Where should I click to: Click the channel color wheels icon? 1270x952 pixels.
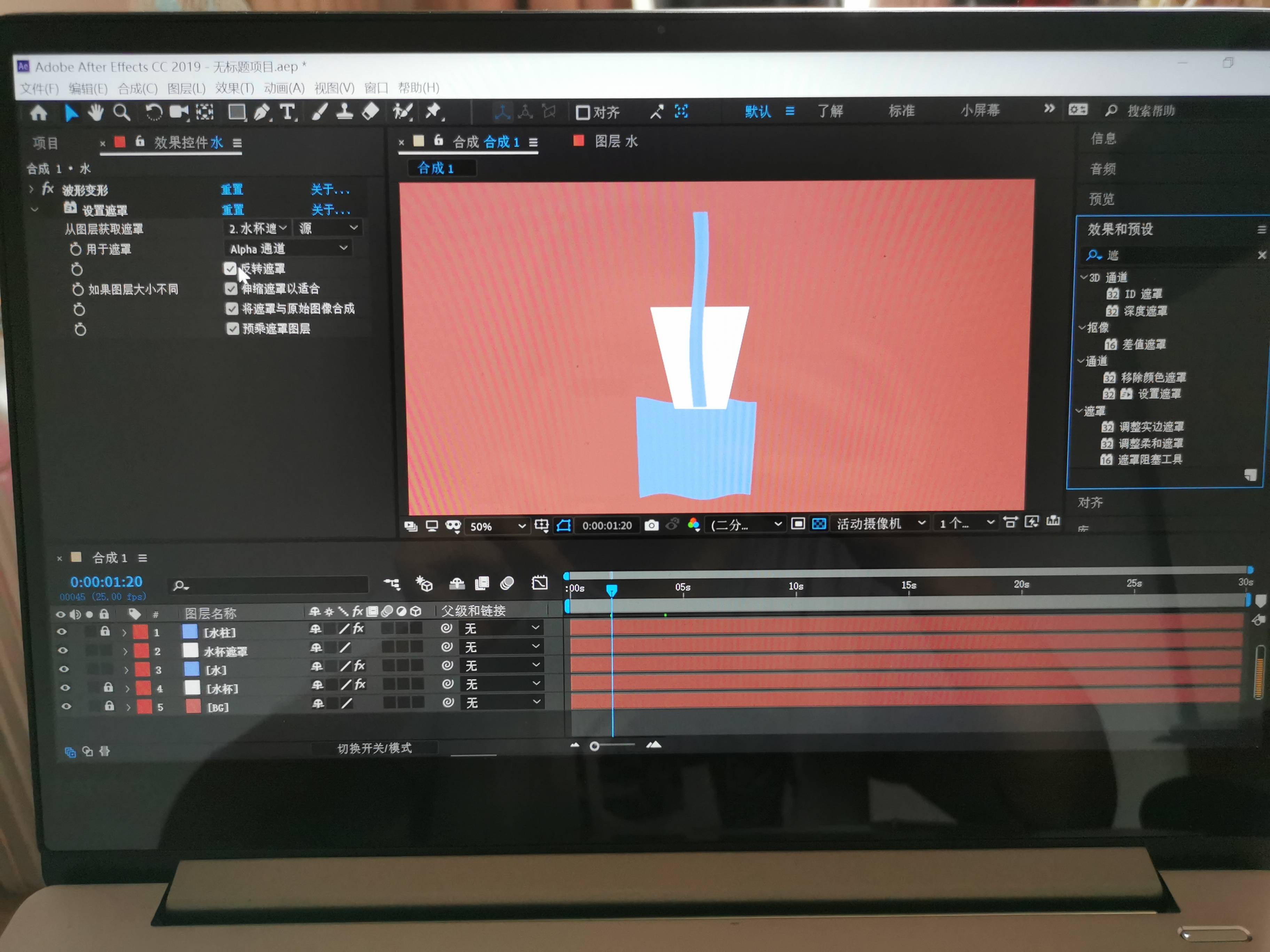tap(693, 524)
